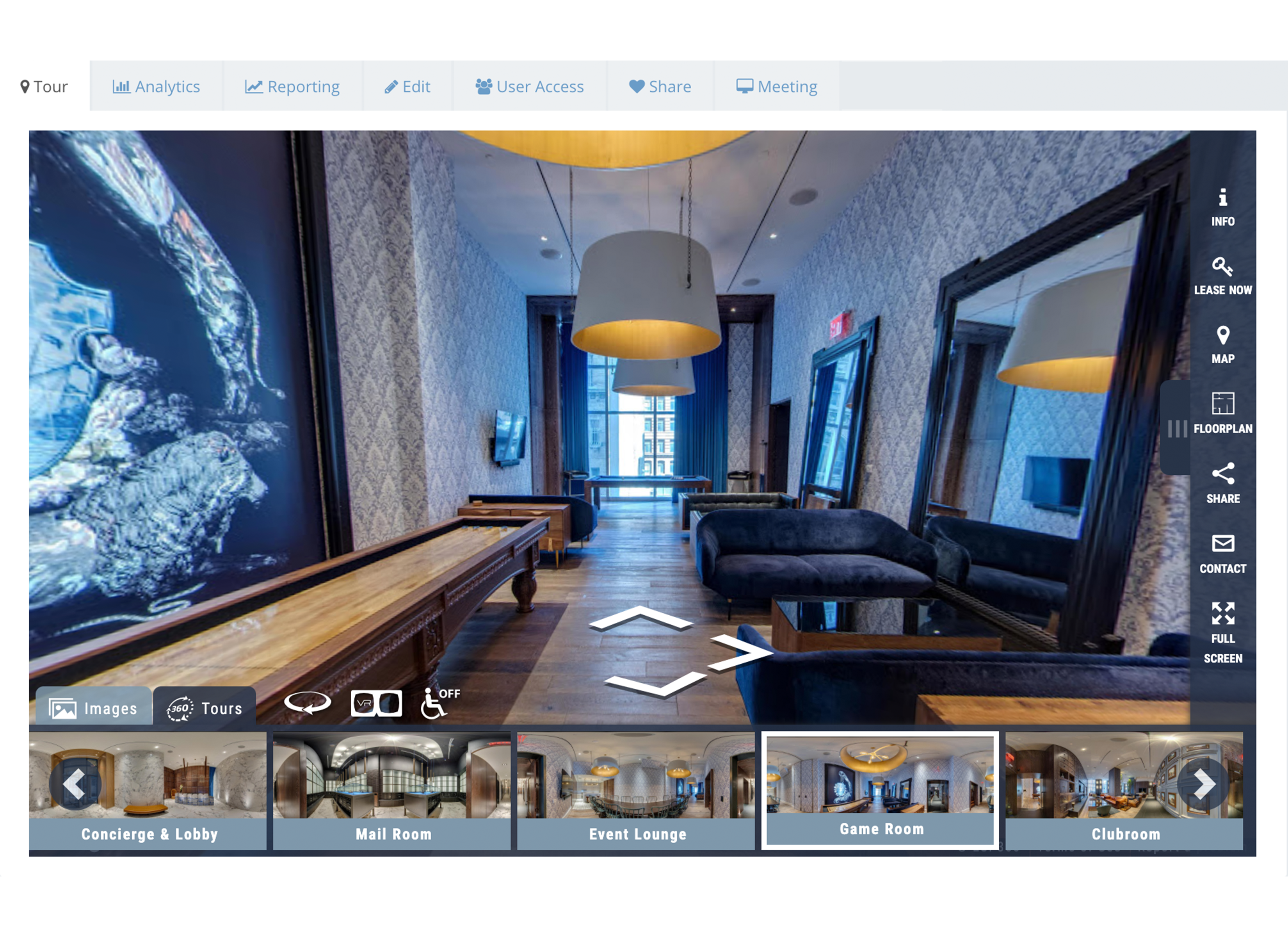Open the User Access tab
Image resolution: width=1288 pixels, height=937 pixels.
529,86
